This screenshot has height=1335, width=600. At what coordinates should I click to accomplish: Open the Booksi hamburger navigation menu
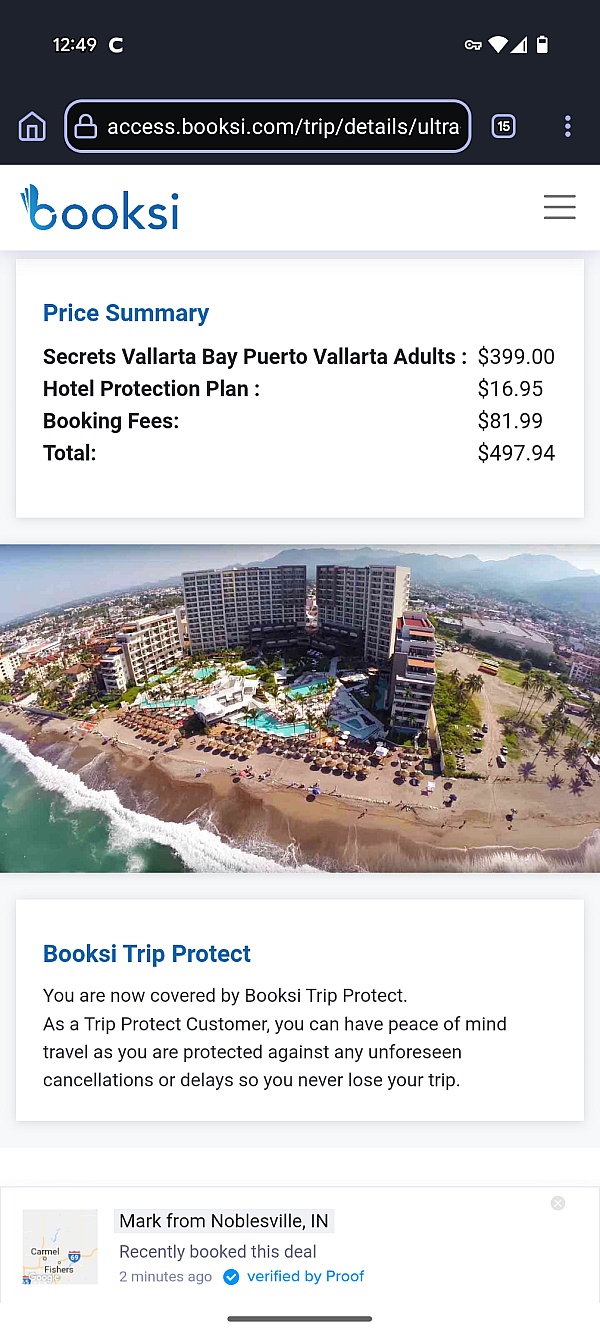(x=559, y=207)
